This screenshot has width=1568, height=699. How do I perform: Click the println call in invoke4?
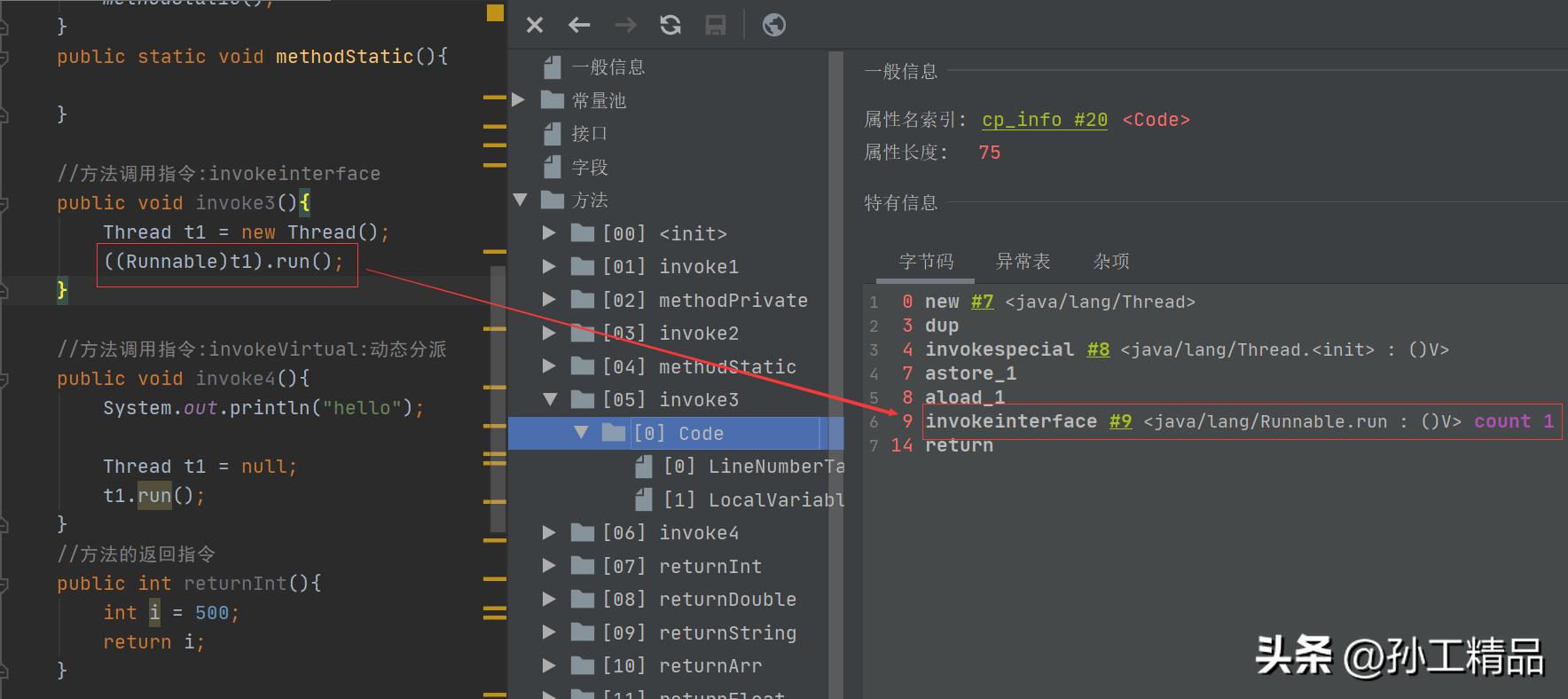(x=270, y=408)
